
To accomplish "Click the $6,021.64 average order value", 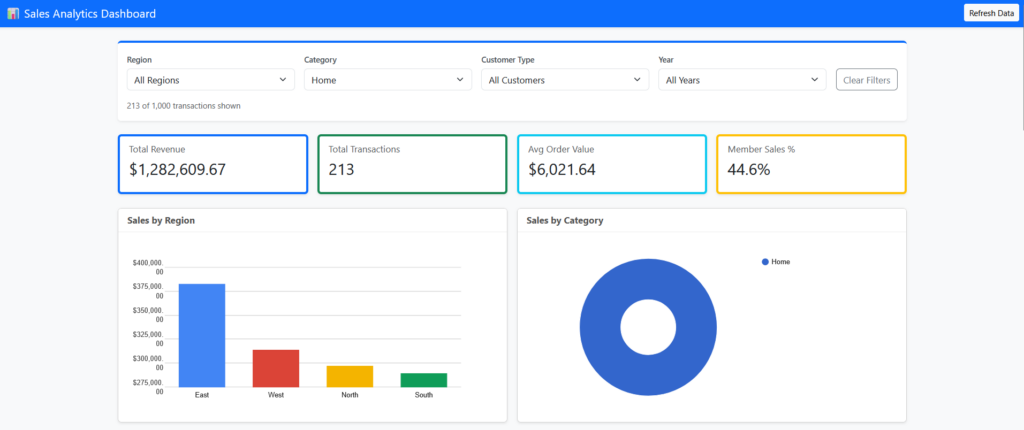I will [x=562, y=170].
